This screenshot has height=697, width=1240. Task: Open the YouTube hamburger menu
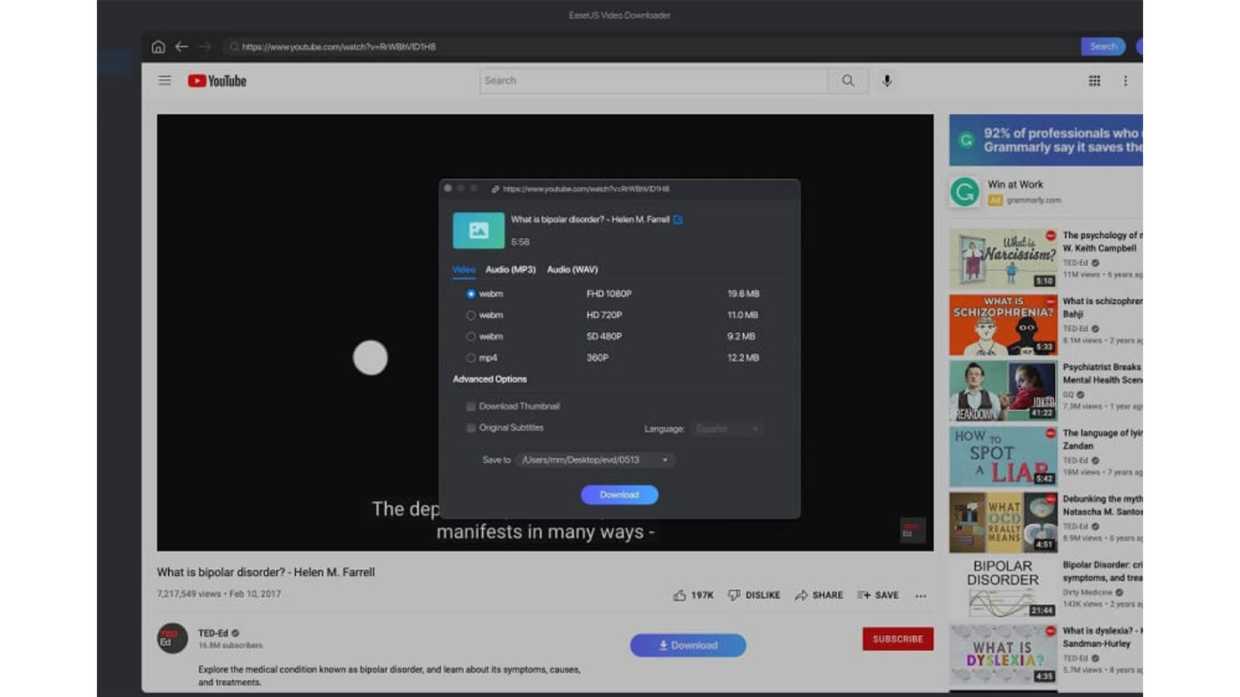[164, 80]
